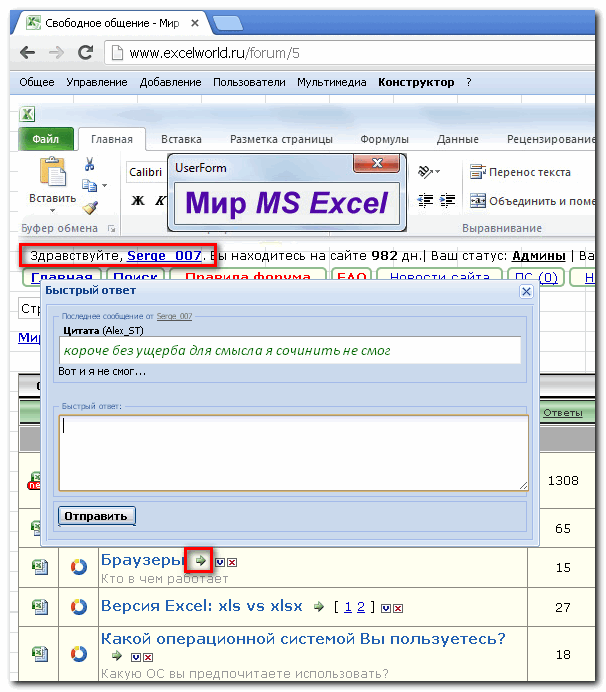Open the Конструктор admin menu
Screen dimensions: 606x692
[416, 82]
